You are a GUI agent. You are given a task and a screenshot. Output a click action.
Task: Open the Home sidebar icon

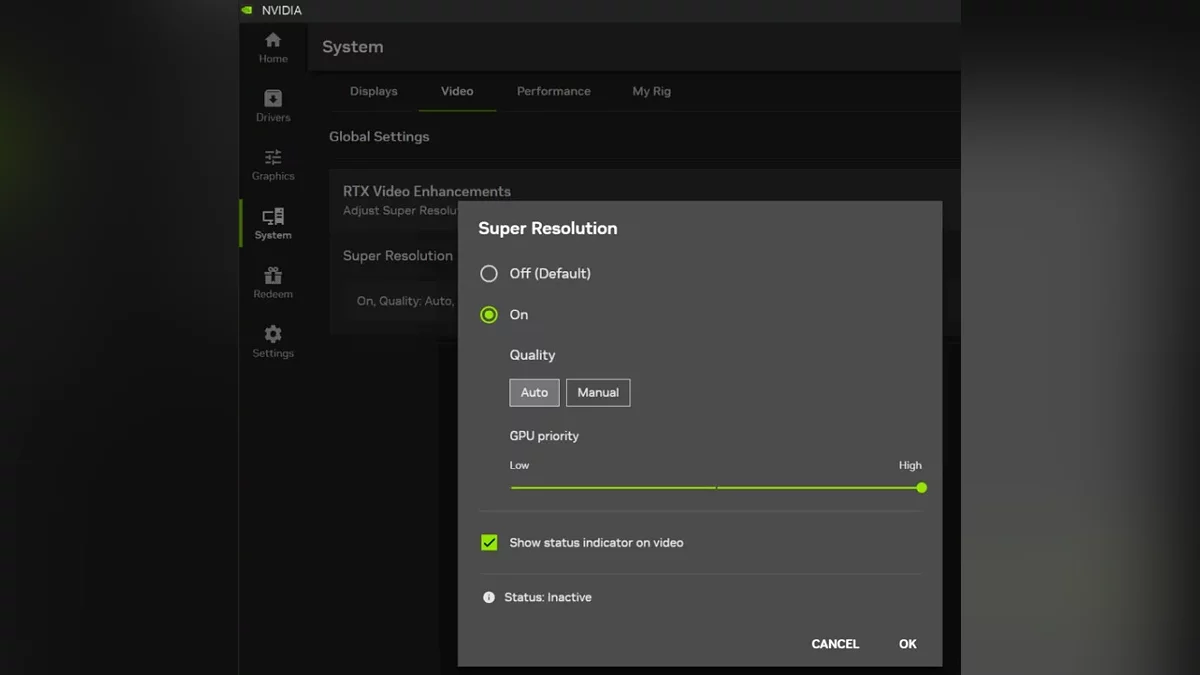coord(273,41)
